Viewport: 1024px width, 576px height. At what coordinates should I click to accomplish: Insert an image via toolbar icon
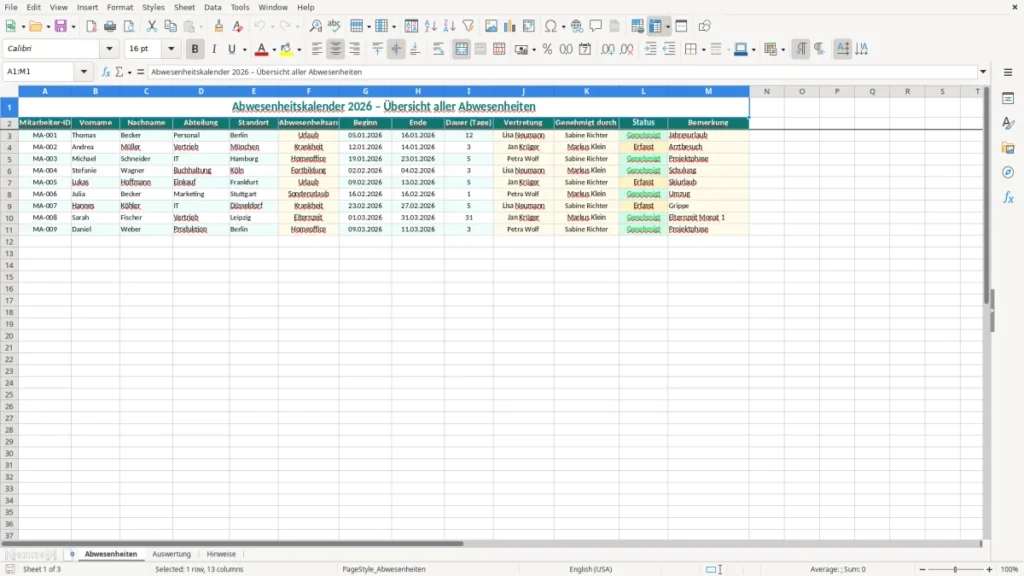tap(491, 26)
